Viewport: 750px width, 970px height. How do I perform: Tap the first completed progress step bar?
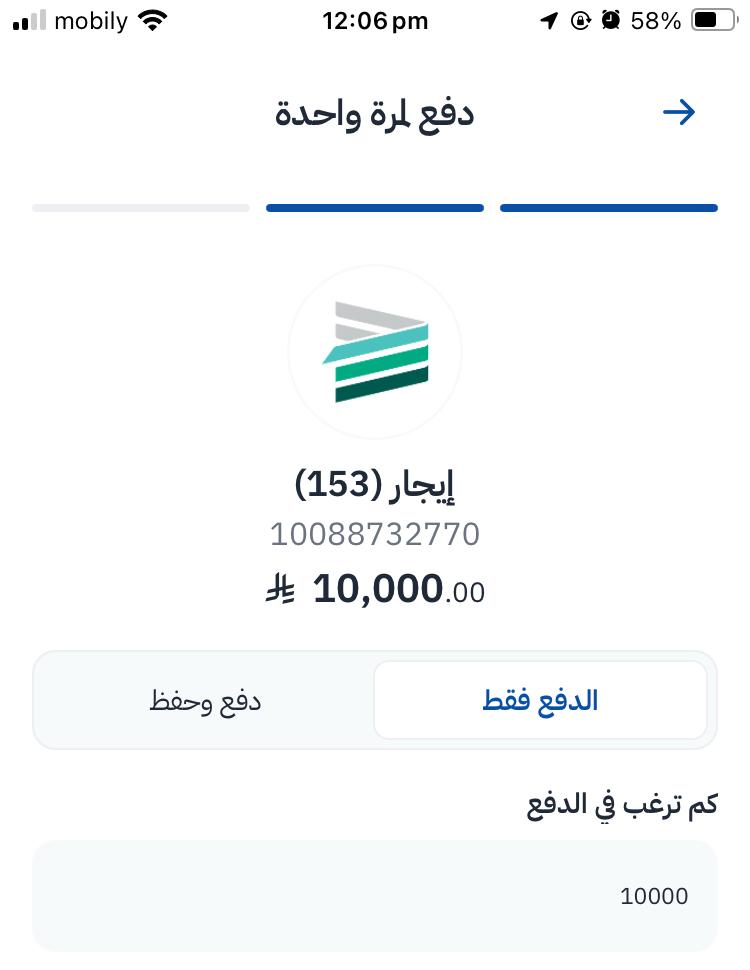(608, 208)
